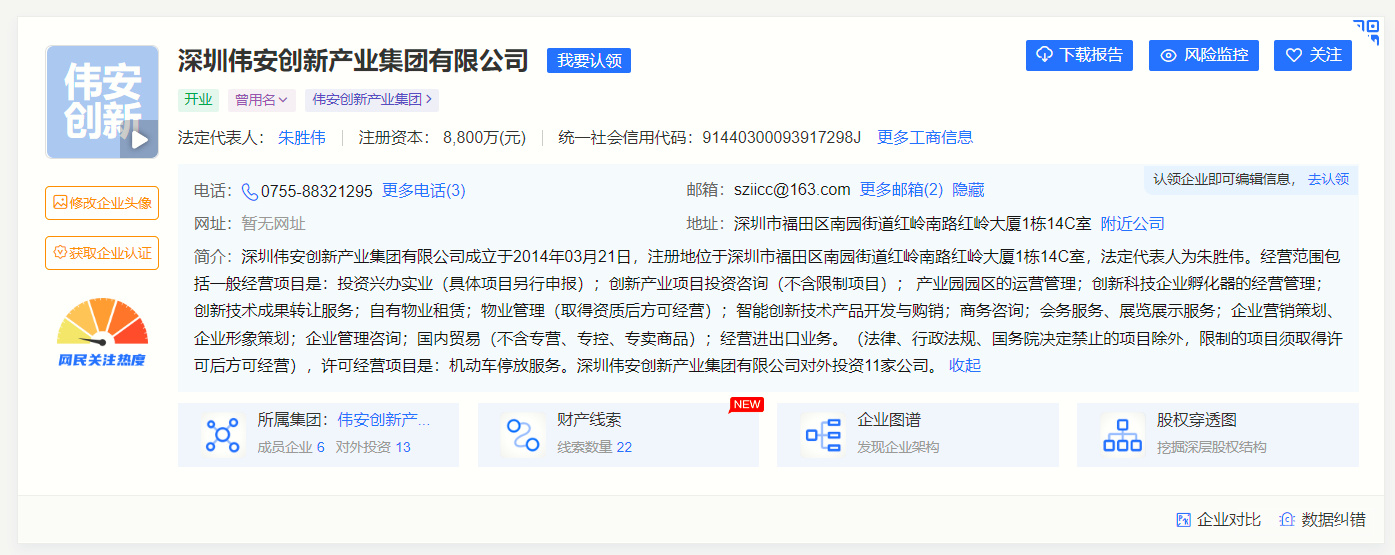Click the 伟安创新 company logo thumbnail
The height and width of the screenshot is (555, 1395).
click(102, 102)
